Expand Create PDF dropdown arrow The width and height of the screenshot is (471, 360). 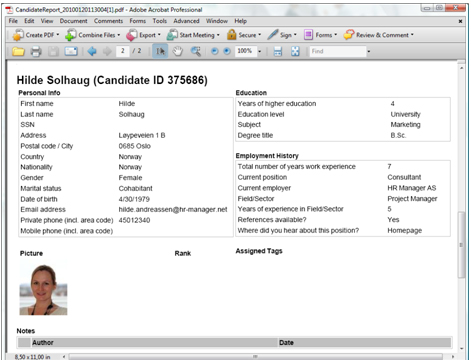tap(58, 35)
